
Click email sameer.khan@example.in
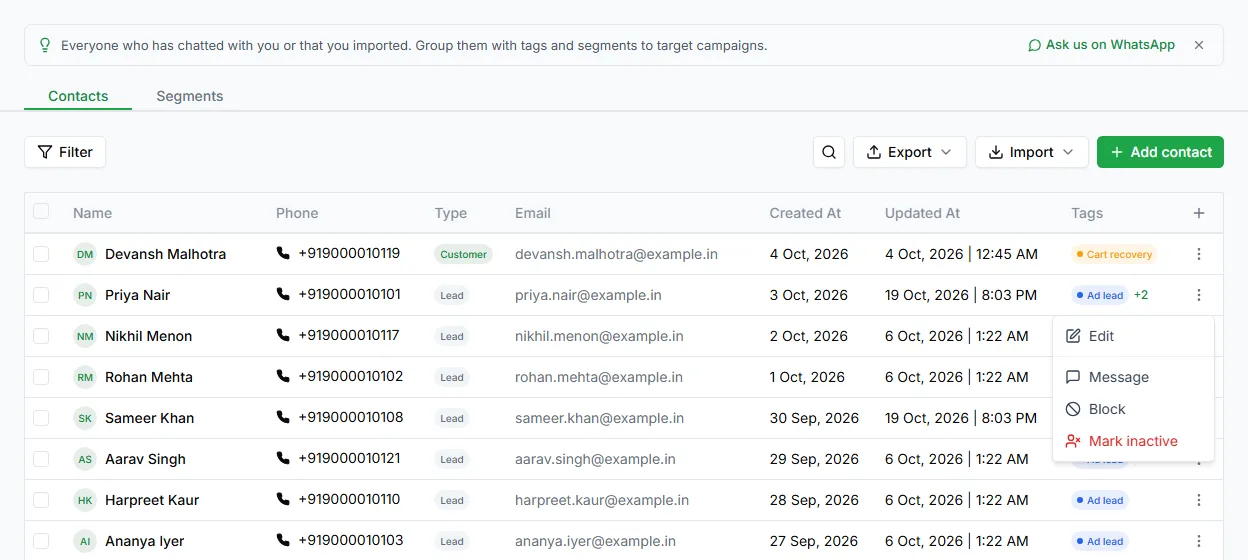click(x=599, y=418)
